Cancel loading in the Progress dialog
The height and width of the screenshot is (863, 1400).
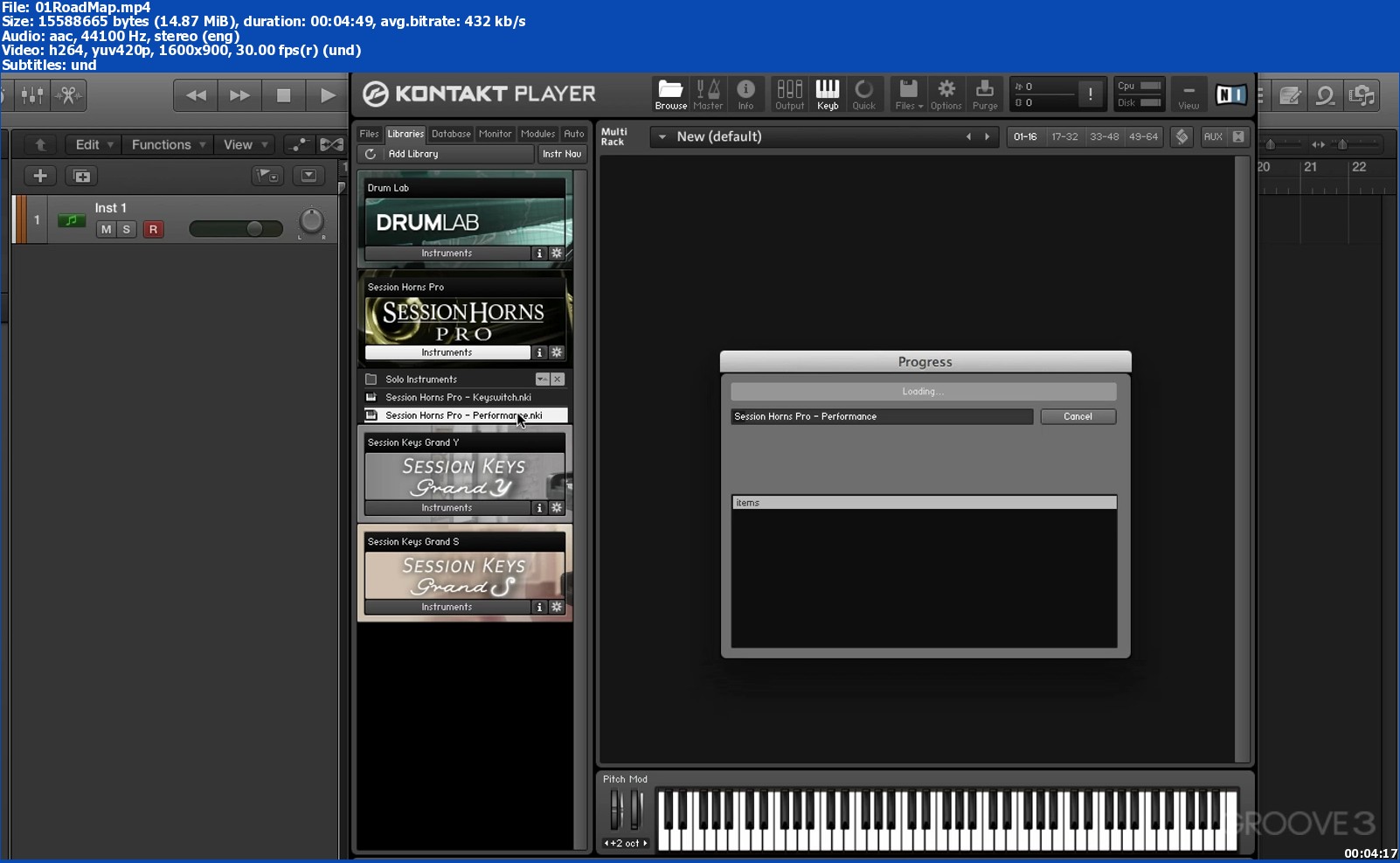(1078, 417)
